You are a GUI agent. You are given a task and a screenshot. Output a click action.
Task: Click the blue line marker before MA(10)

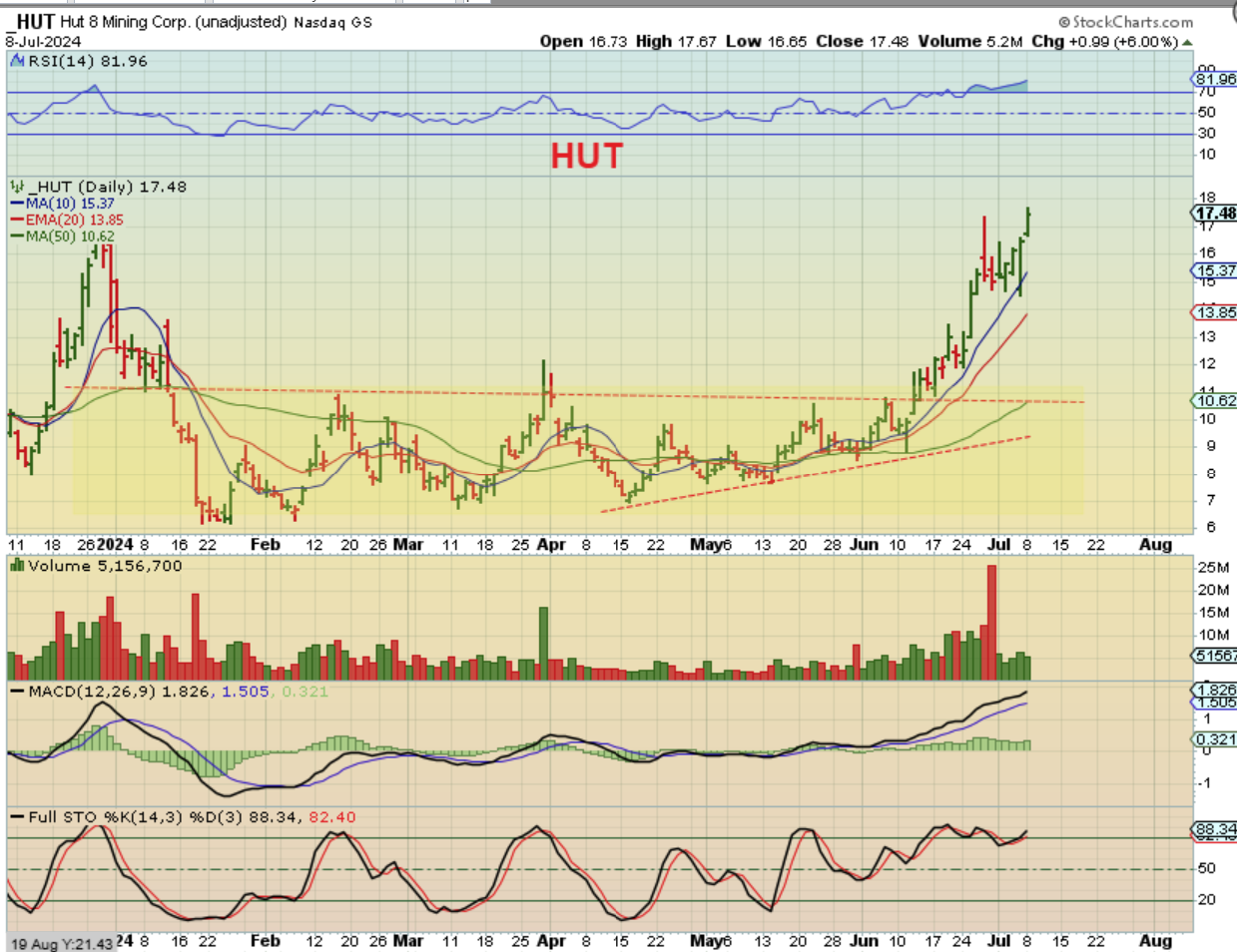[x=18, y=204]
